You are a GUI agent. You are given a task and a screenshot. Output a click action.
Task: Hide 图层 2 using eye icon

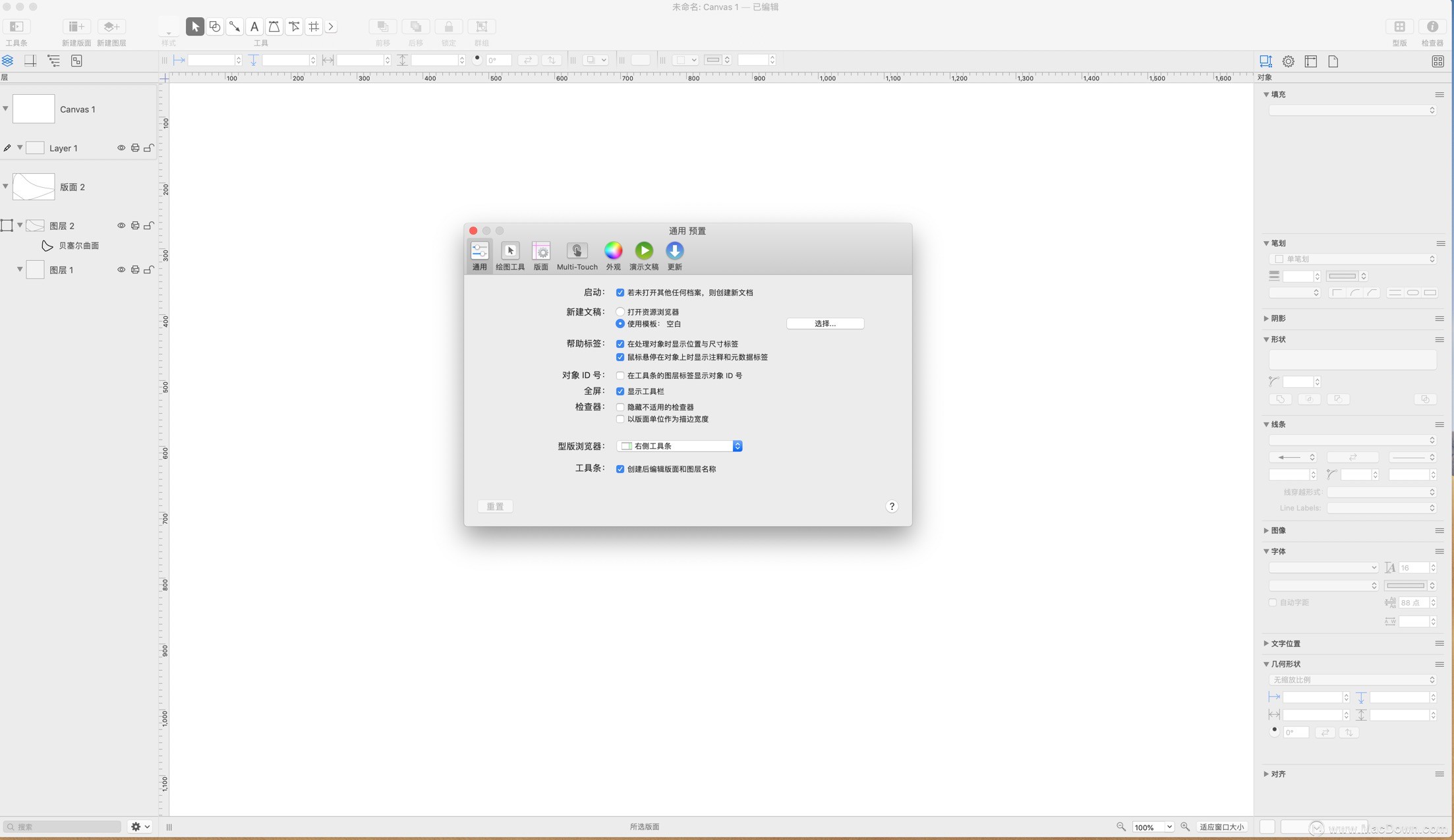(x=121, y=226)
